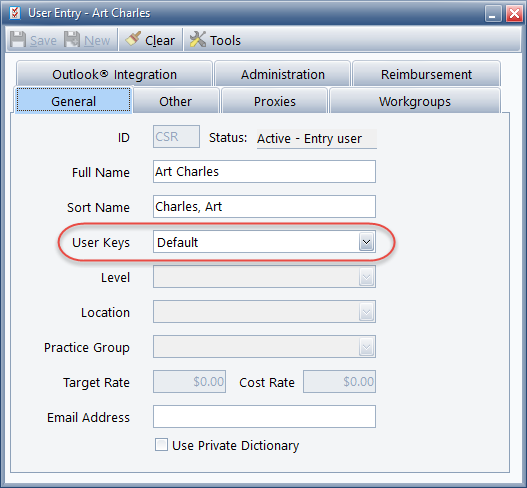Select the Reimbursement tab
Screen dimensions: 527x488
point(426,74)
